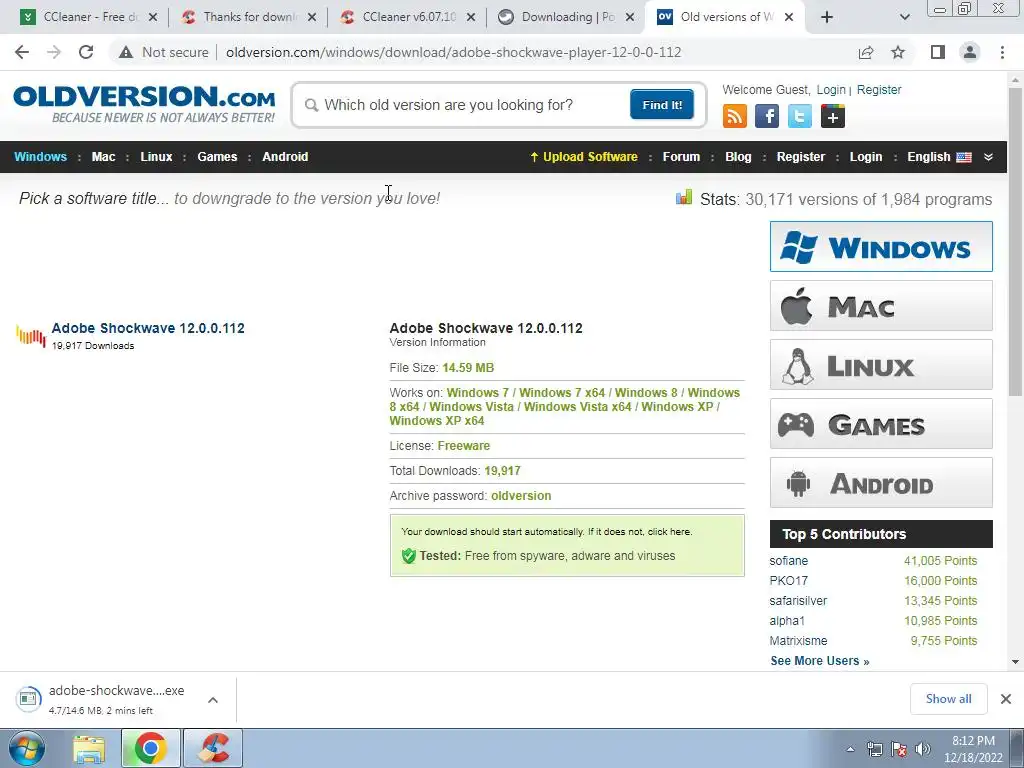Open the See More Users link

pyautogui.click(x=820, y=660)
